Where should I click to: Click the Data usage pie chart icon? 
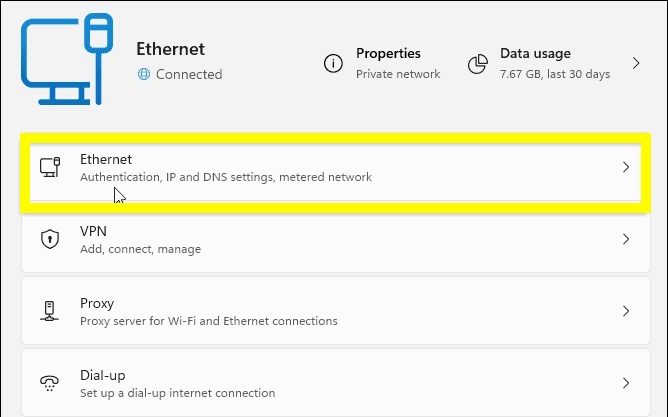(x=478, y=63)
